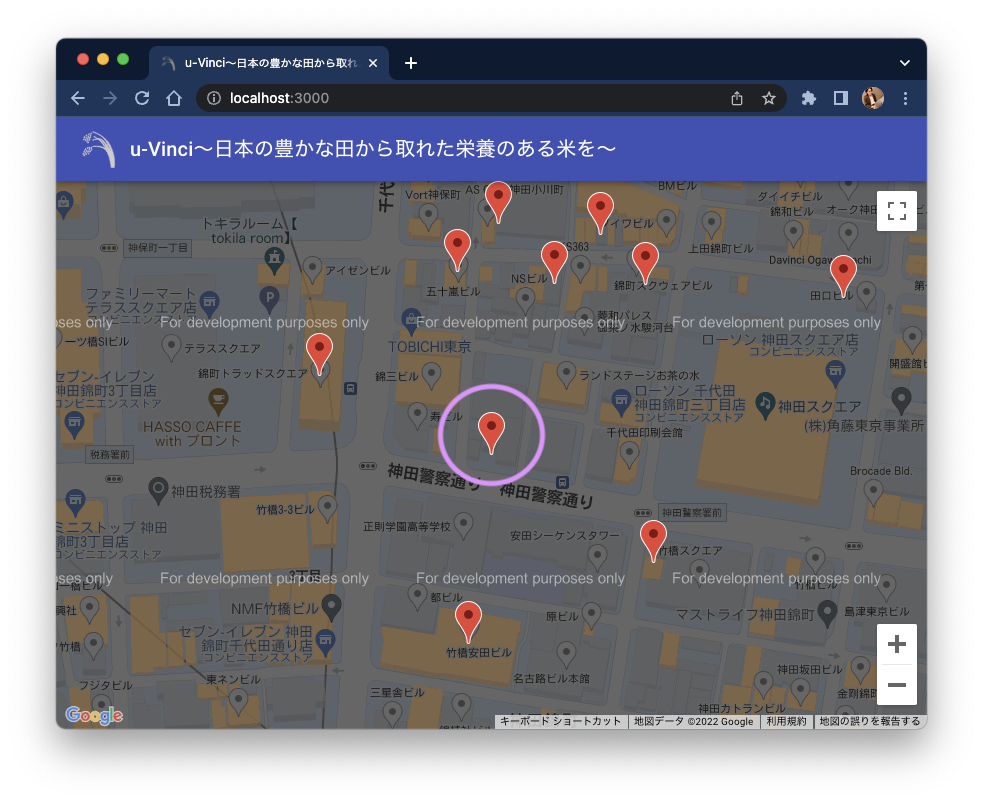Zoom out of the map
Image resolution: width=983 pixels, height=803 pixels.
point(896,685)
